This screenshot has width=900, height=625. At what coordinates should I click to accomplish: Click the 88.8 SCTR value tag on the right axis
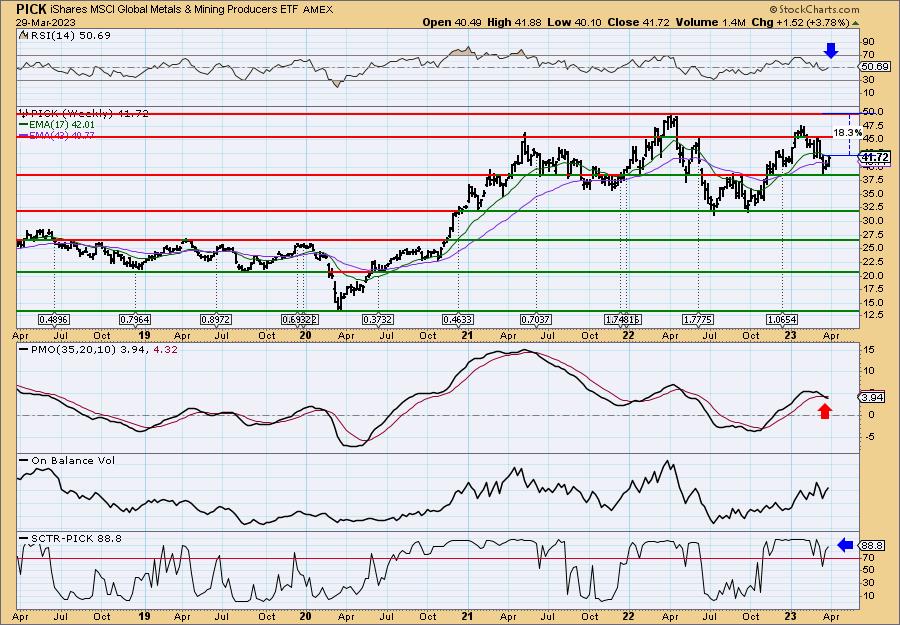click(x=872, y=545)
